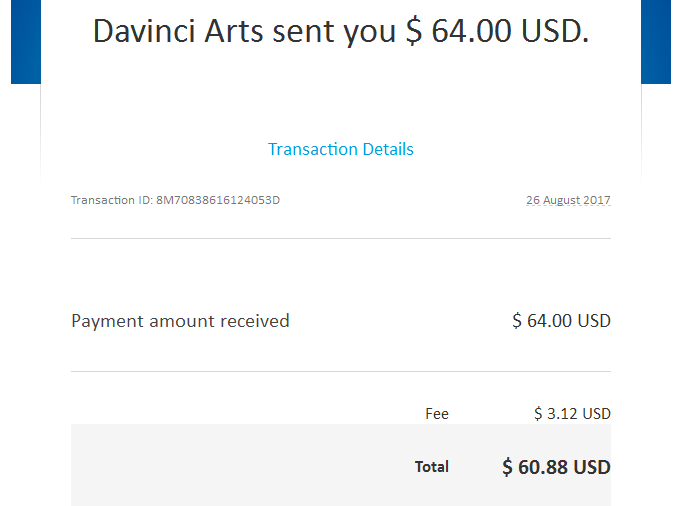The height and width of the screenshot is (506, 696).
Task: Click the Payment amount received label
Action: [180, 321]
